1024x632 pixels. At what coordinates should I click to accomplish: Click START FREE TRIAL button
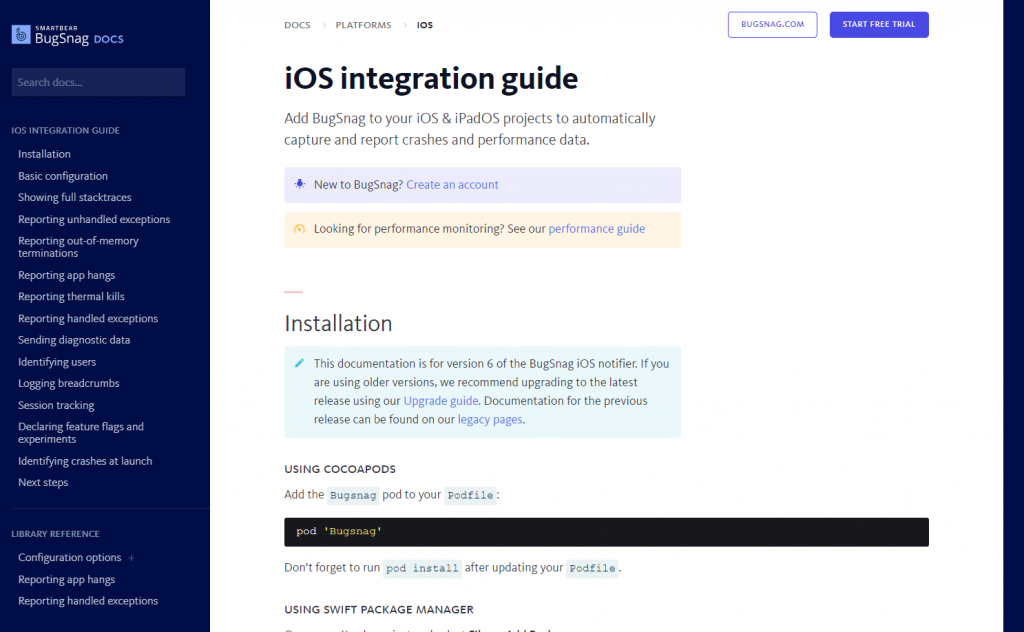(x=879, y=25)
